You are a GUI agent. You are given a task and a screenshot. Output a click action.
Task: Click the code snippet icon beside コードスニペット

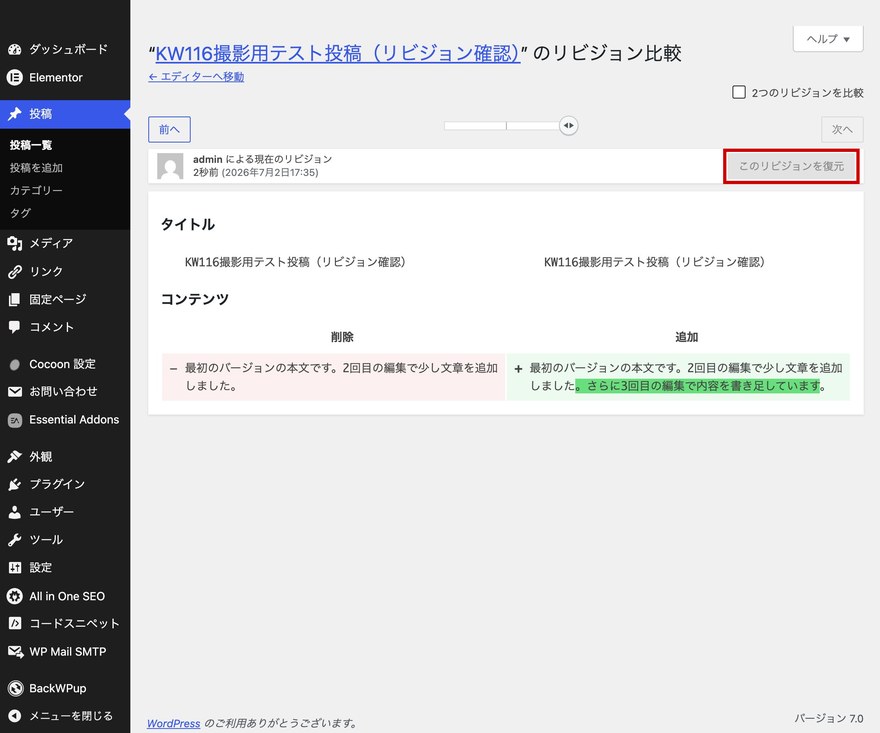(15, 623)
